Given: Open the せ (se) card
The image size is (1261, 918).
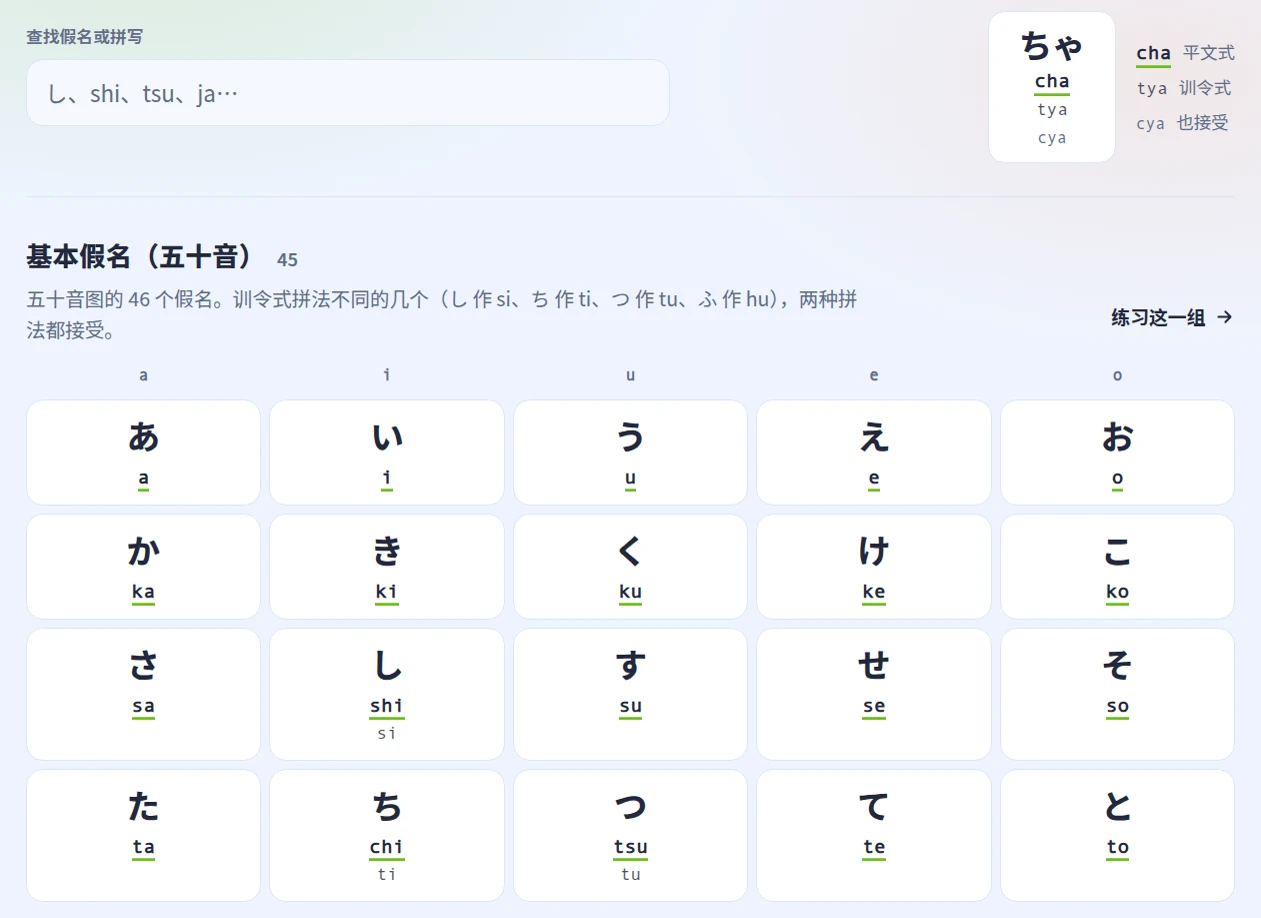Looking at the screenshot, I should (x=874, y=694).
